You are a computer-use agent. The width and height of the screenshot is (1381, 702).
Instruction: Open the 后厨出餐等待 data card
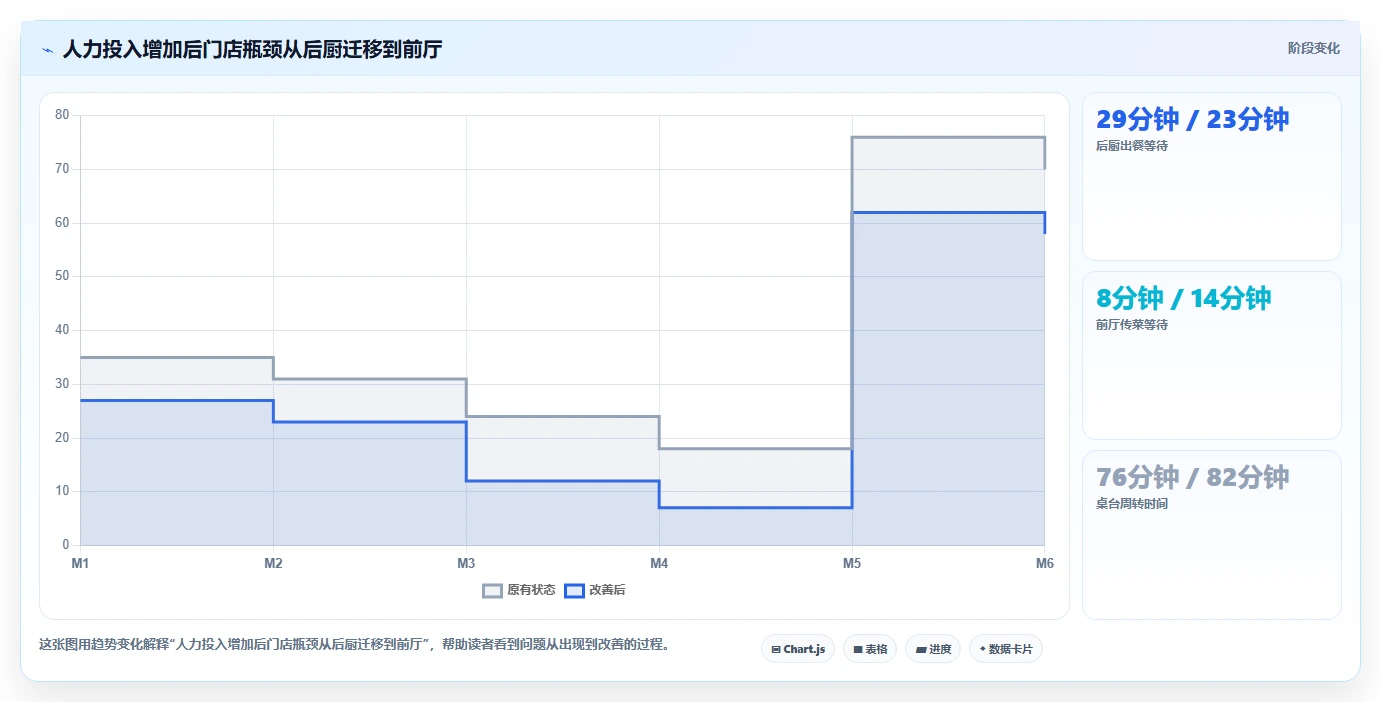coord(1211,177)
